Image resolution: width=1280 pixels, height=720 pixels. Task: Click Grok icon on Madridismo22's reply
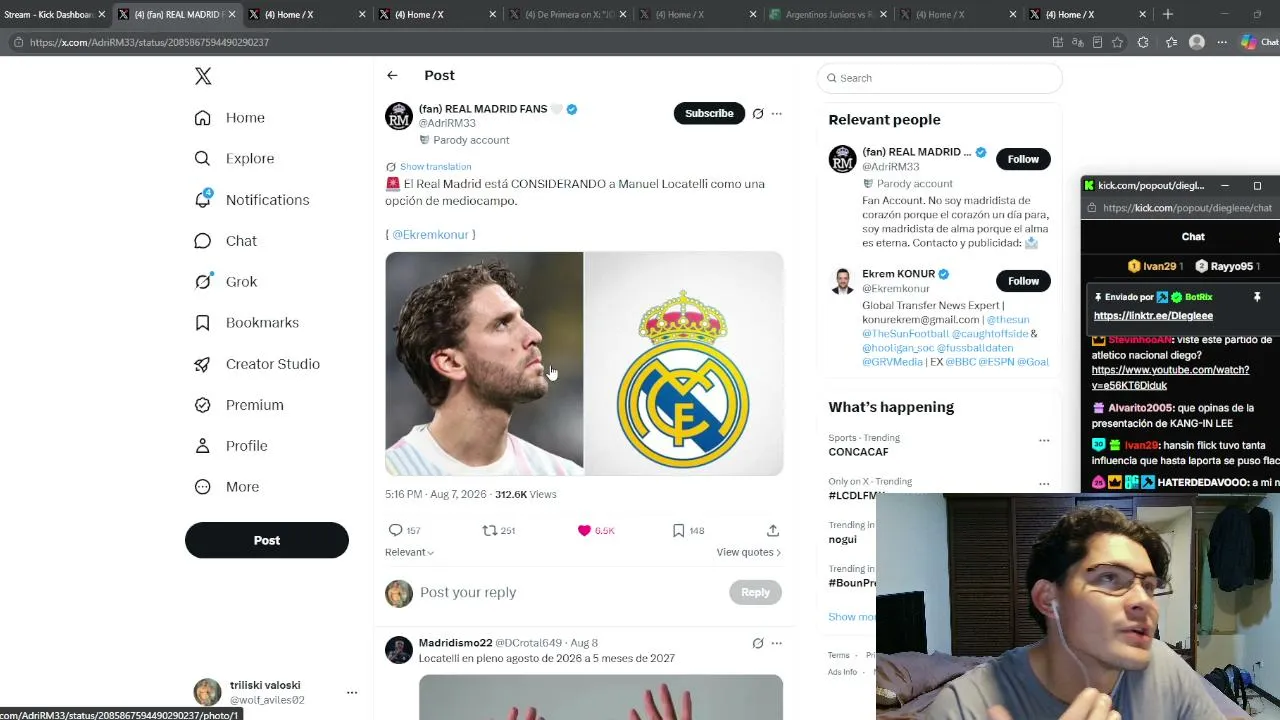coord(758,643)
